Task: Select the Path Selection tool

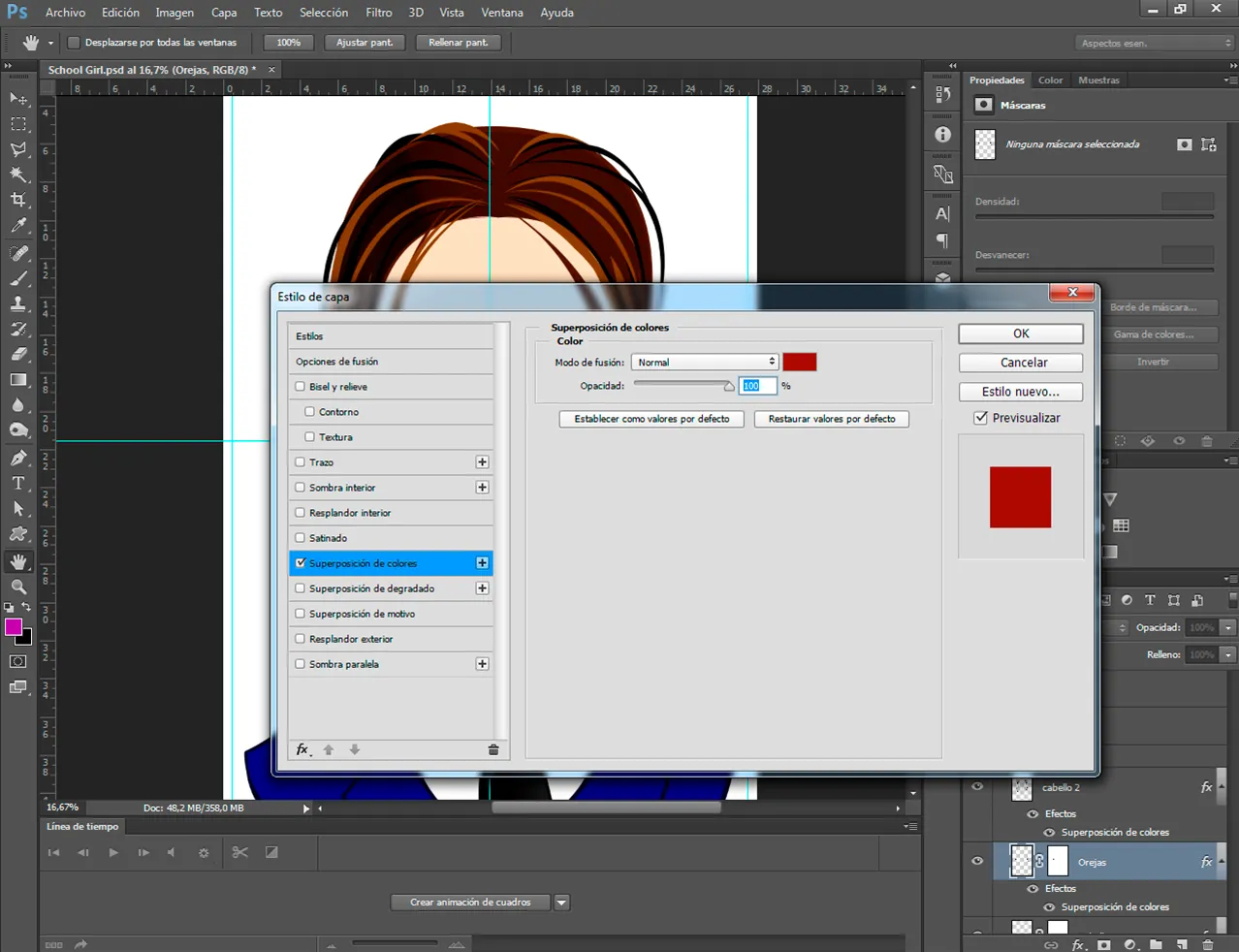Action: click(x=18, y=508)
